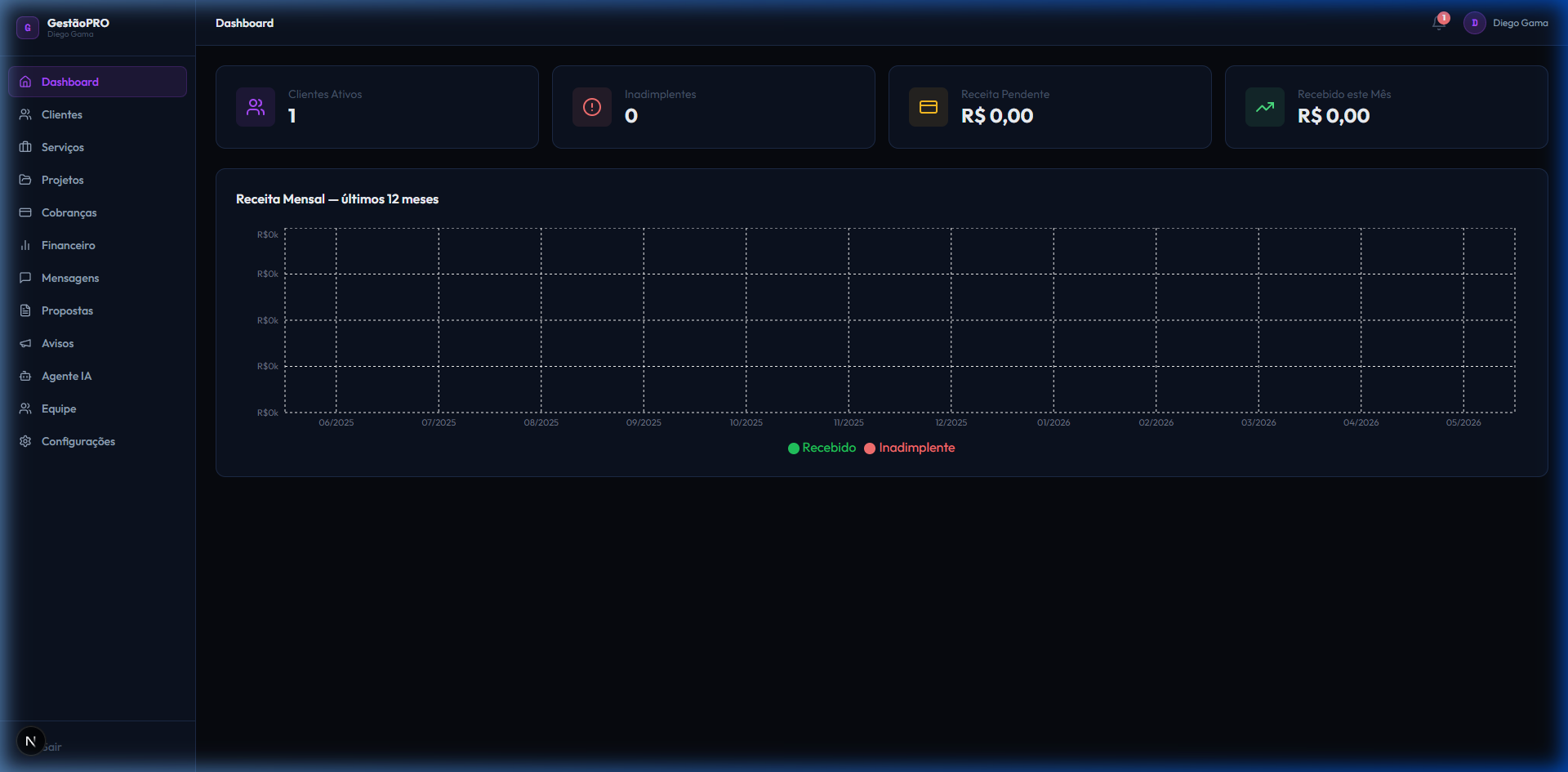Screen dimensions: 1568x772
Task: Click the GestãoPRO brand name
Action: tap(78, 23)
